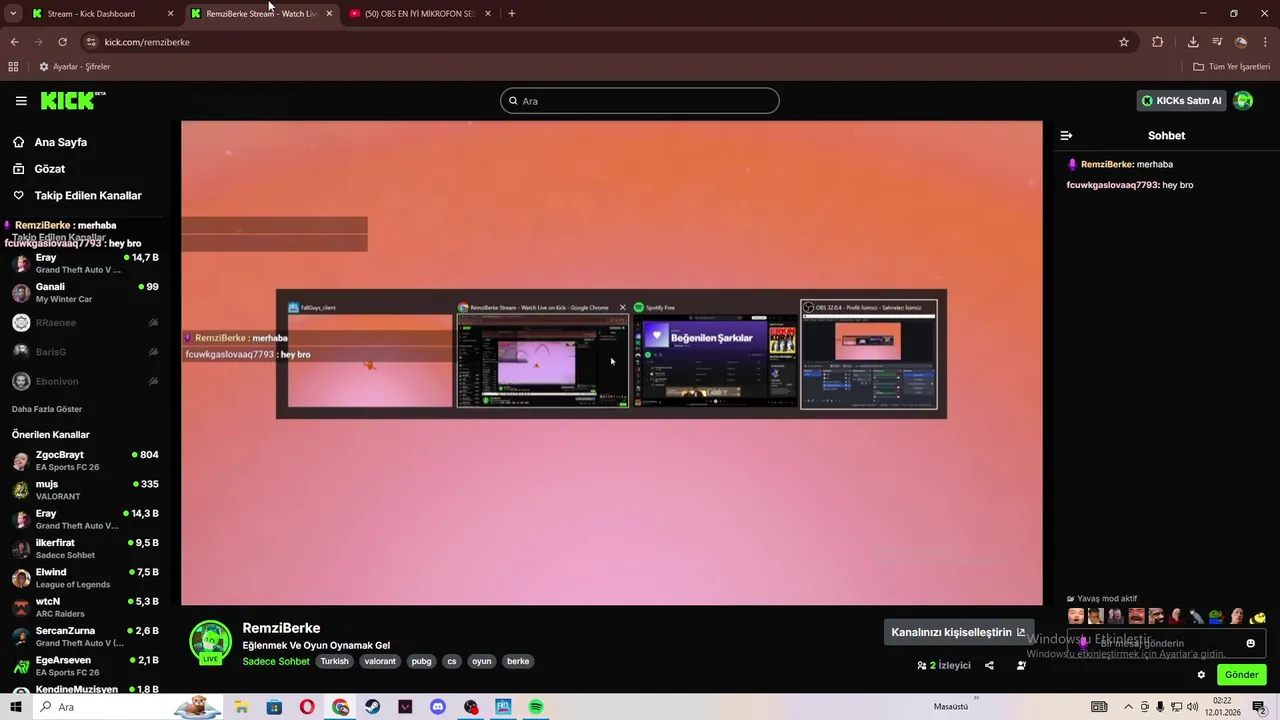Select the oyun tag
Image resolution: width=1280 pixels, height=720 pixels.
(x=482, y=661)
